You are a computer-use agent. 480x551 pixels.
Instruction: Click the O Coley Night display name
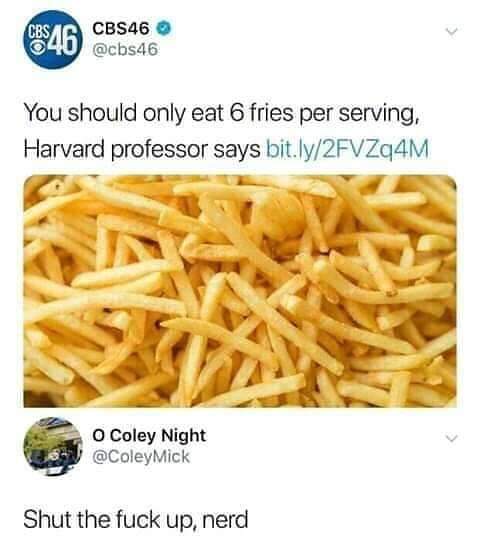coord(149,436)
